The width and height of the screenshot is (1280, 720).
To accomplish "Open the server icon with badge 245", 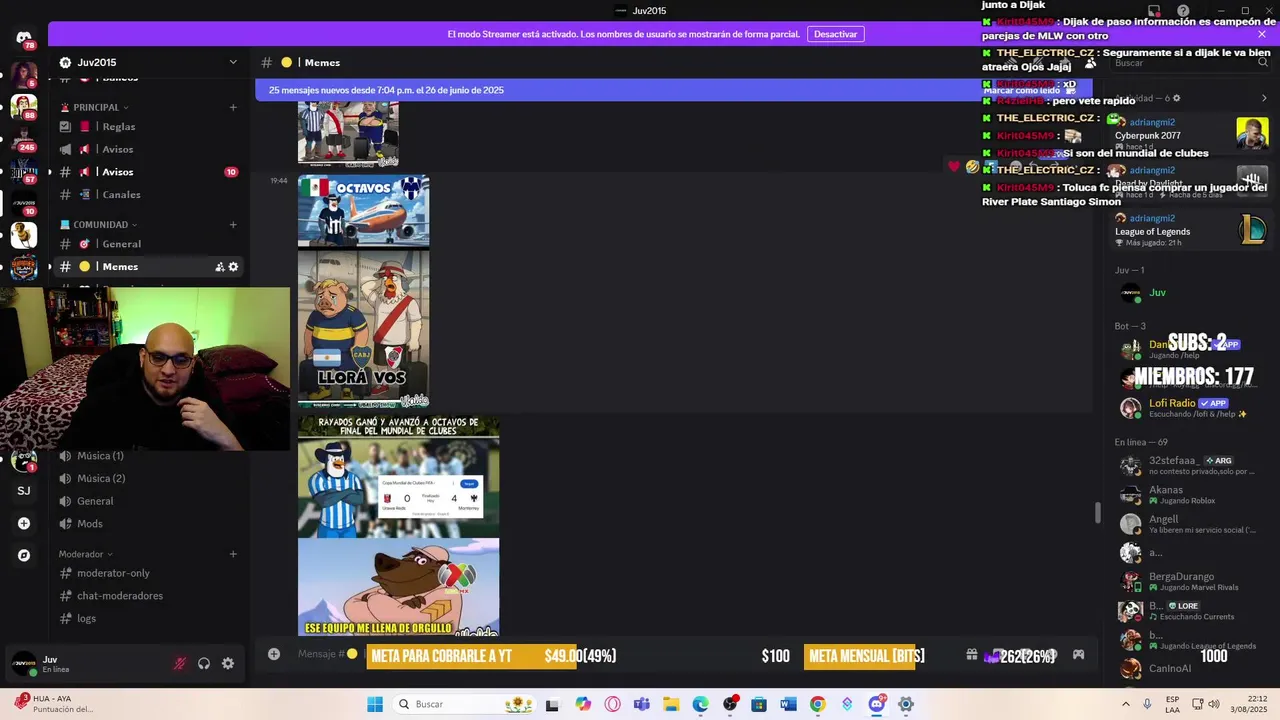I will (x=24, y=139).
